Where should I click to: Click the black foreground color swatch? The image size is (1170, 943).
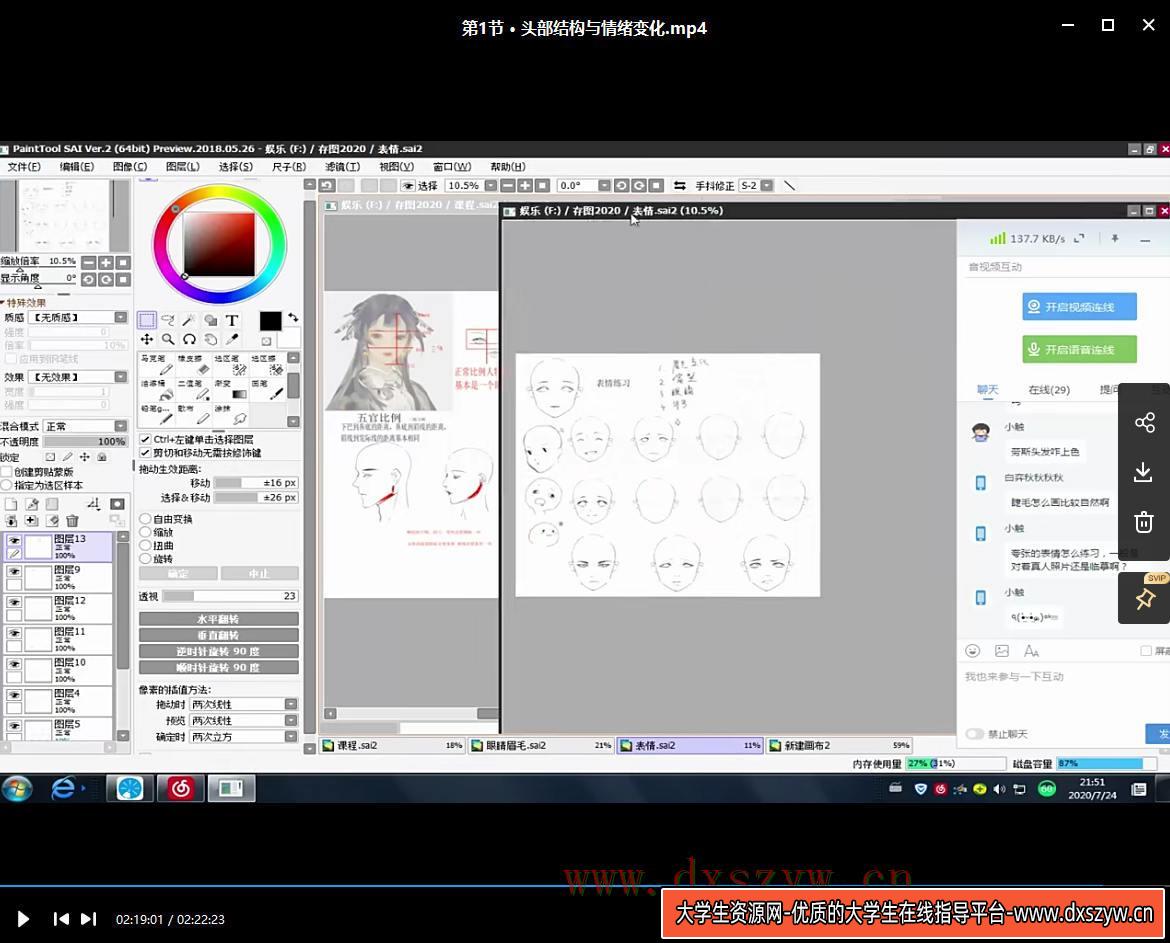(270, 321)
